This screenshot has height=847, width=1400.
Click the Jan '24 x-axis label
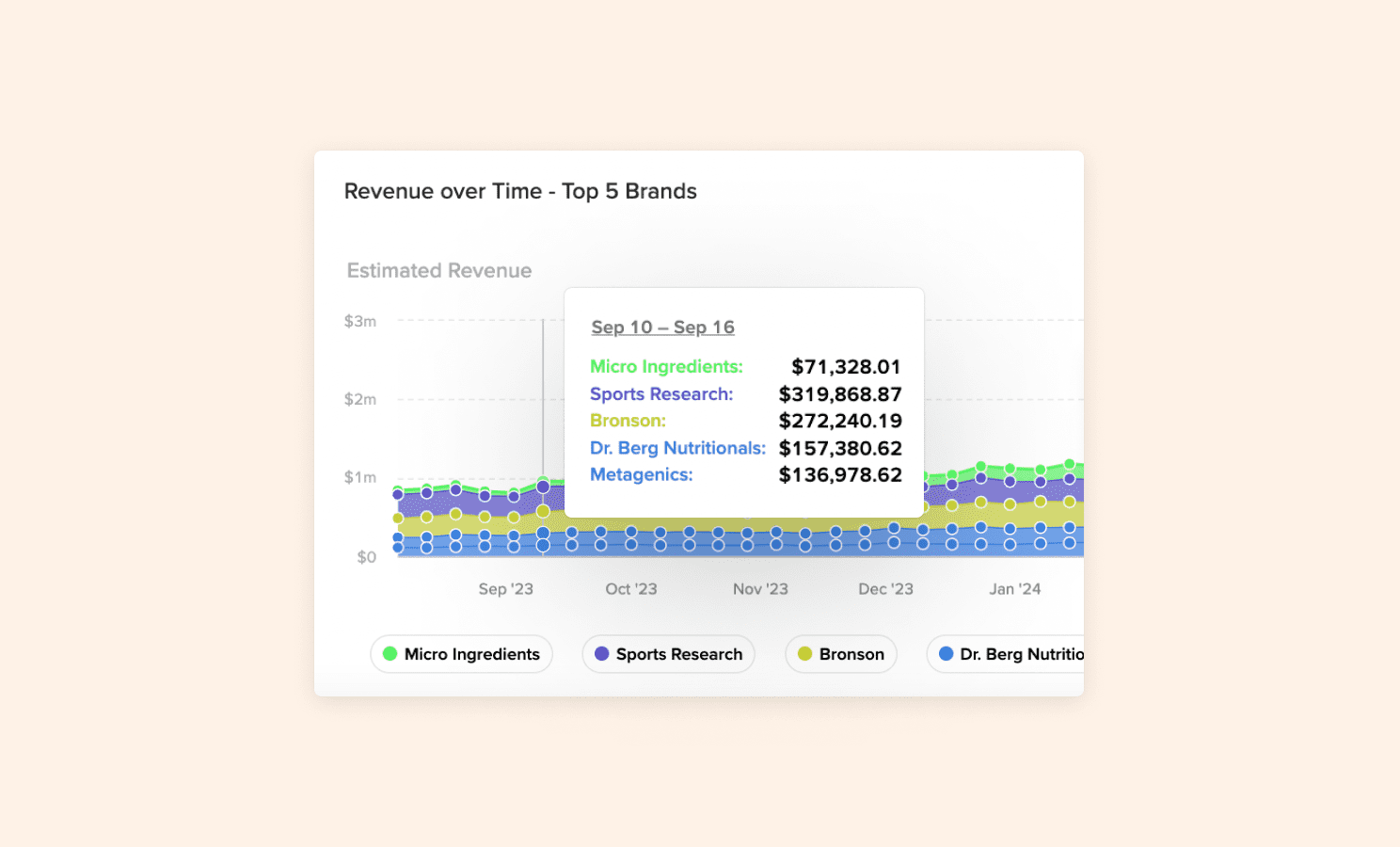pyautogui.click(x=1014, y=589)
